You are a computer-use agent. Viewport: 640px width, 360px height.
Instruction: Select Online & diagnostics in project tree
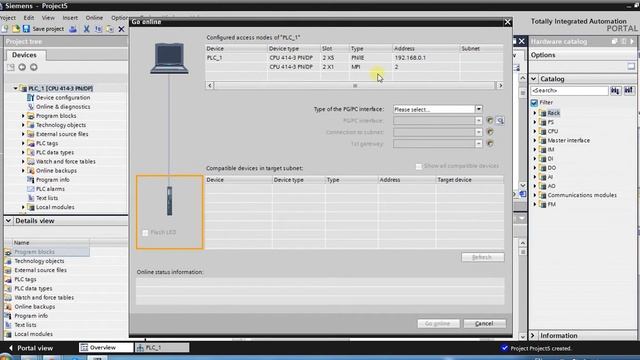(x=63, y=107)
